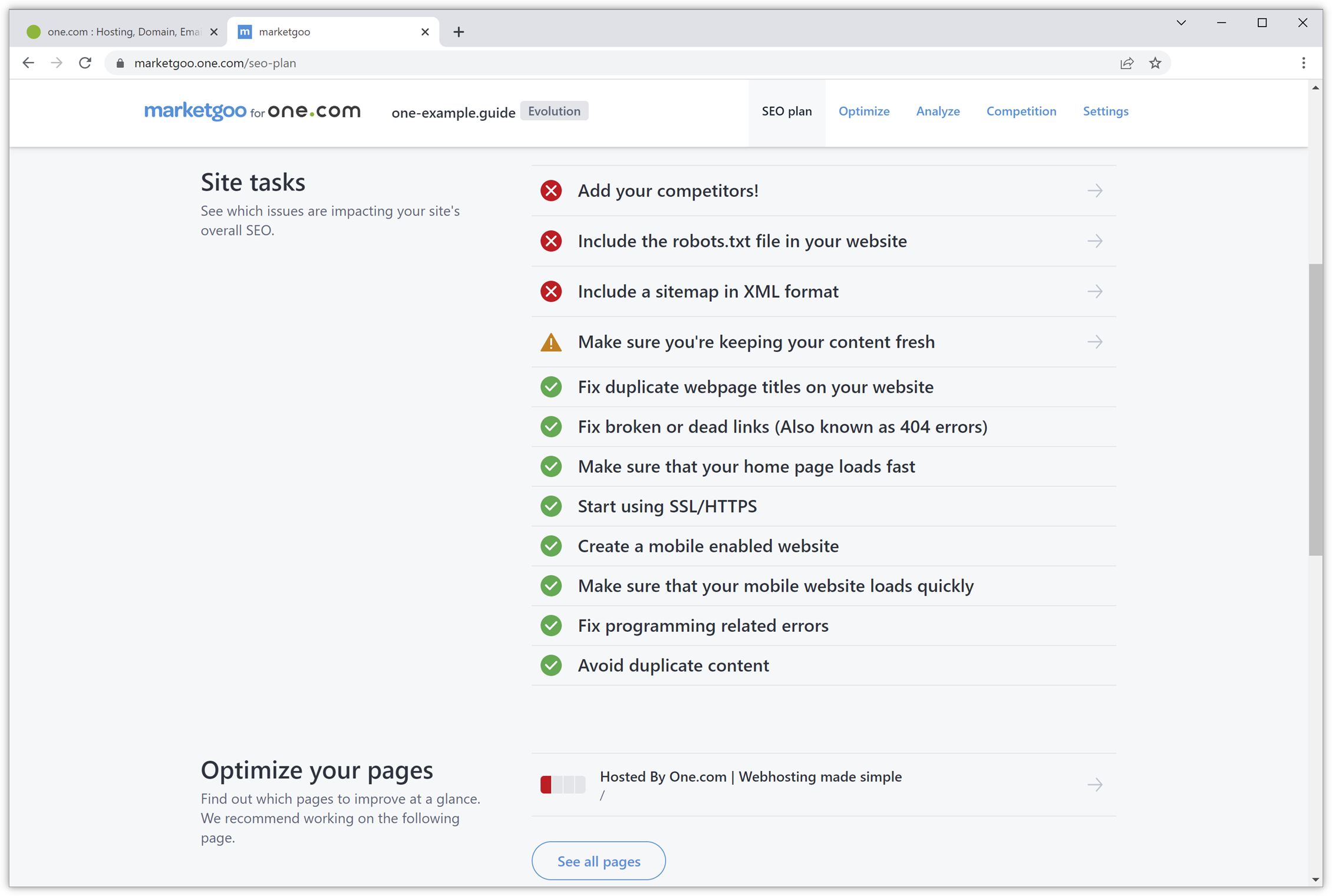Click the red error icon beside Add your competitors
Image resolution: width=1332 pixels, height=896 pixels.
click(550, 191)
